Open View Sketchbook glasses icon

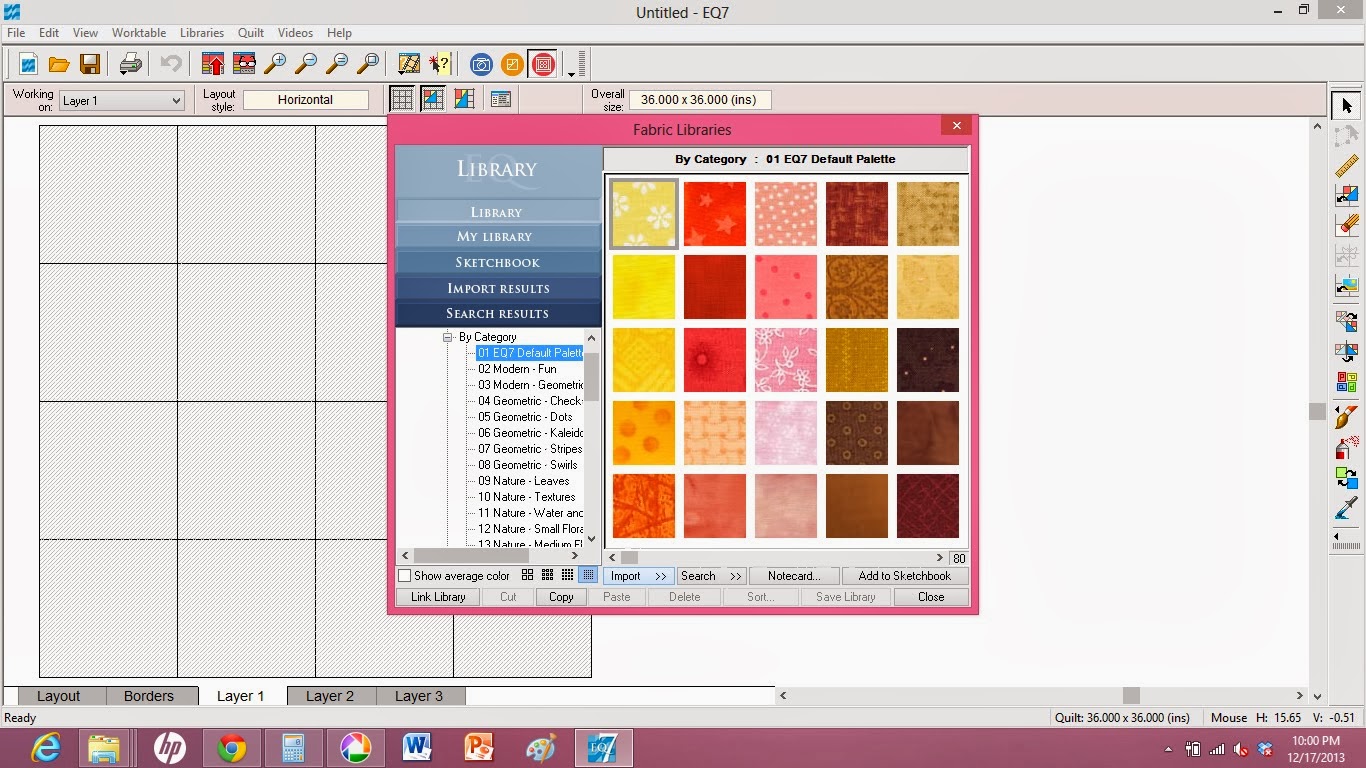[x=244, y=65]
